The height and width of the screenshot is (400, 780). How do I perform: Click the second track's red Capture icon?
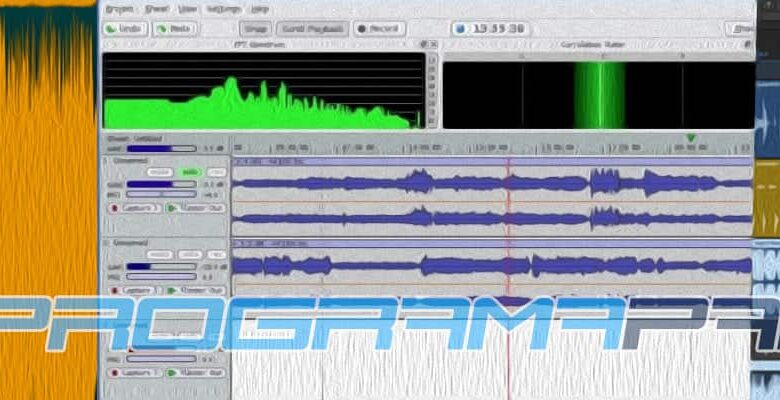115,291
